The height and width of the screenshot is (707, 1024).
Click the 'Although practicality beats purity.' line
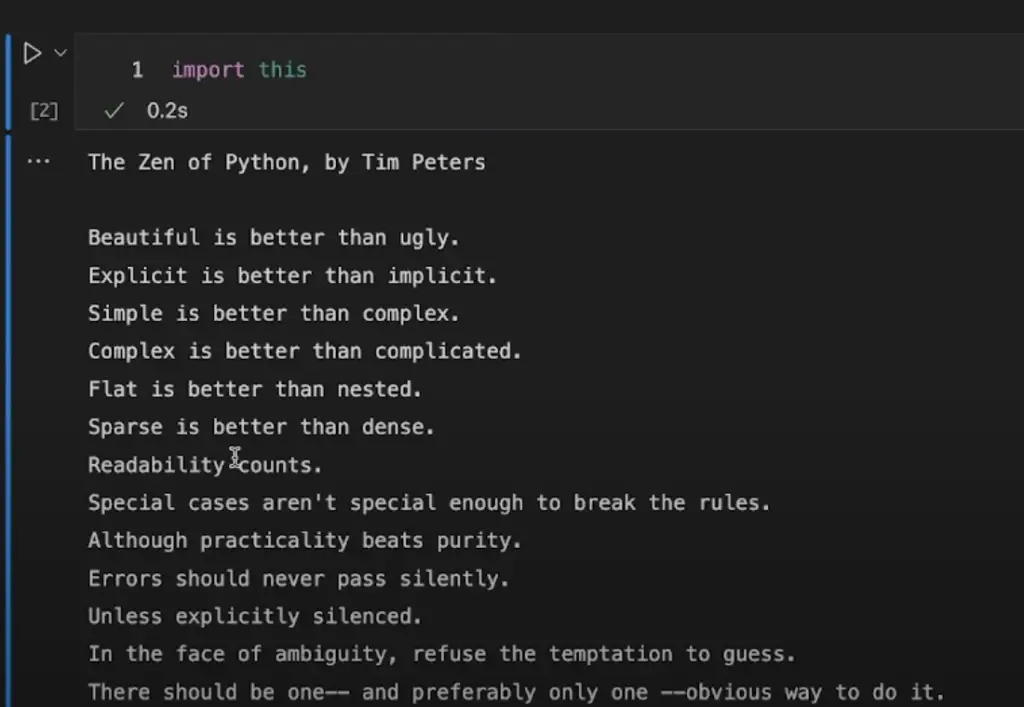coord(305,541)
